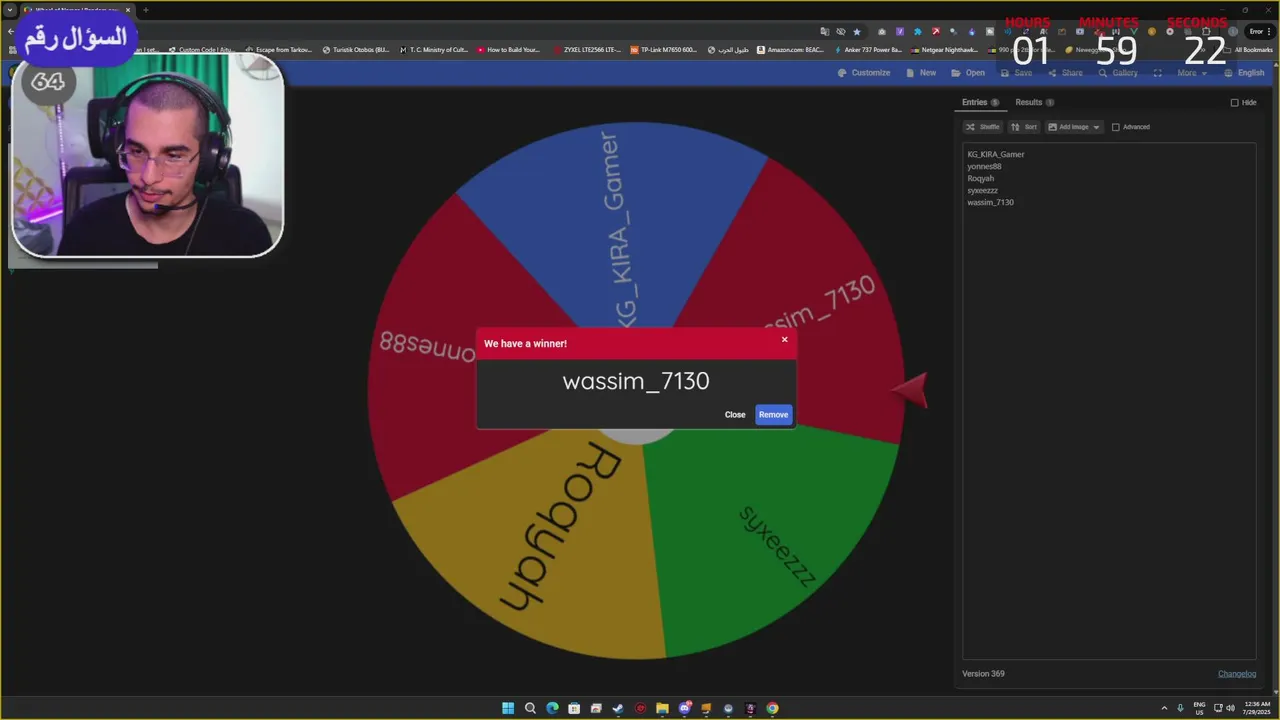Shuffle the entries list

click(x=983, y=127)
